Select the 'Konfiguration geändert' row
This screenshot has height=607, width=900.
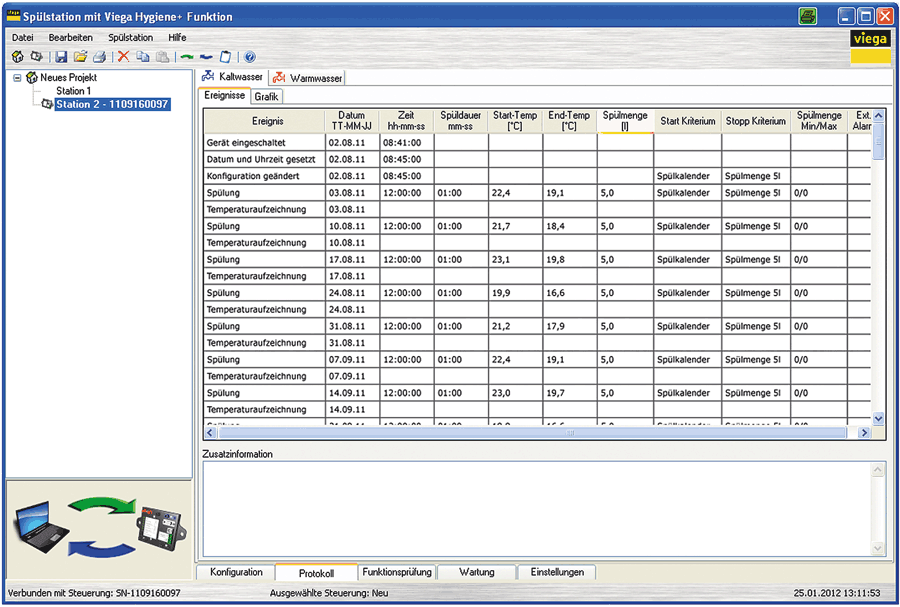[537, 176]
